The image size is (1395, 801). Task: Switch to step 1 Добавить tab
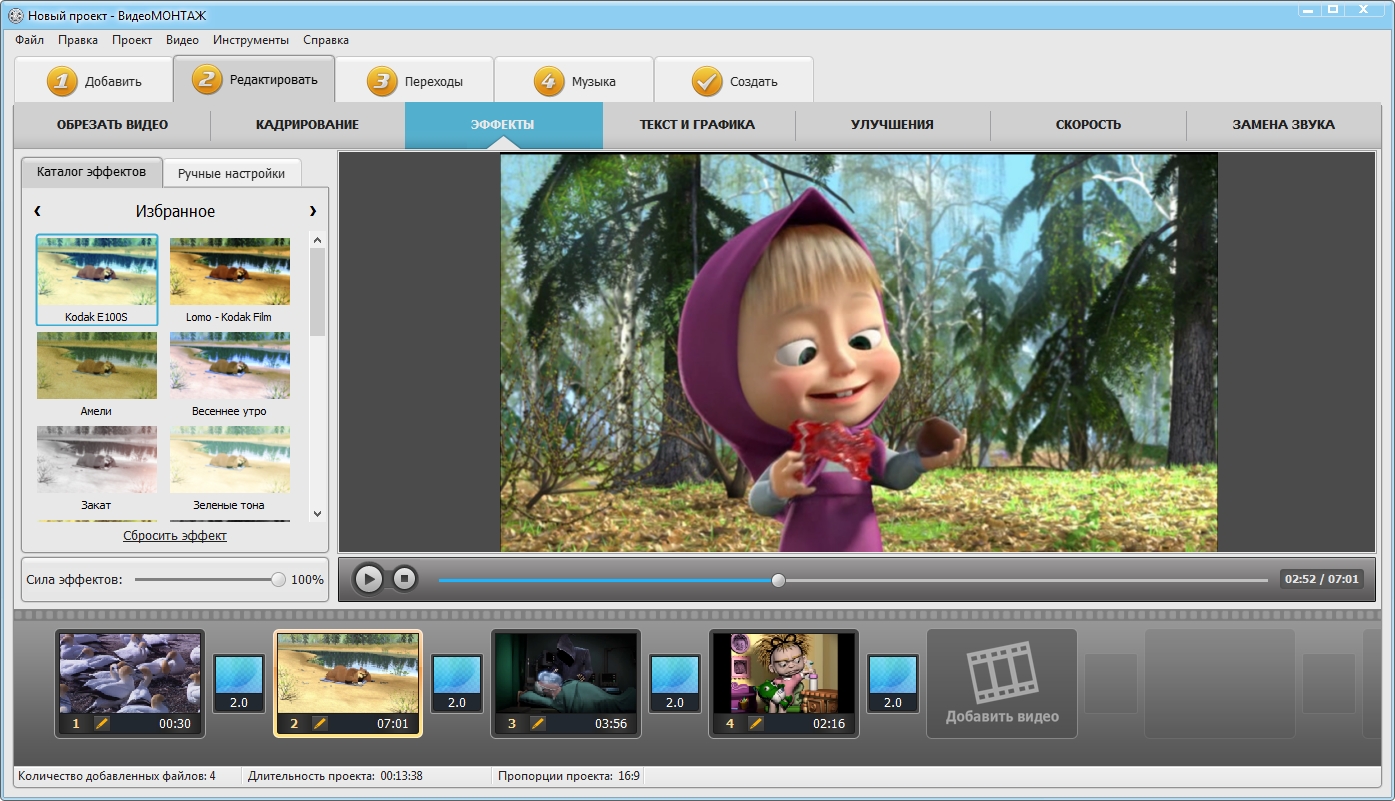tap(93, 81)
